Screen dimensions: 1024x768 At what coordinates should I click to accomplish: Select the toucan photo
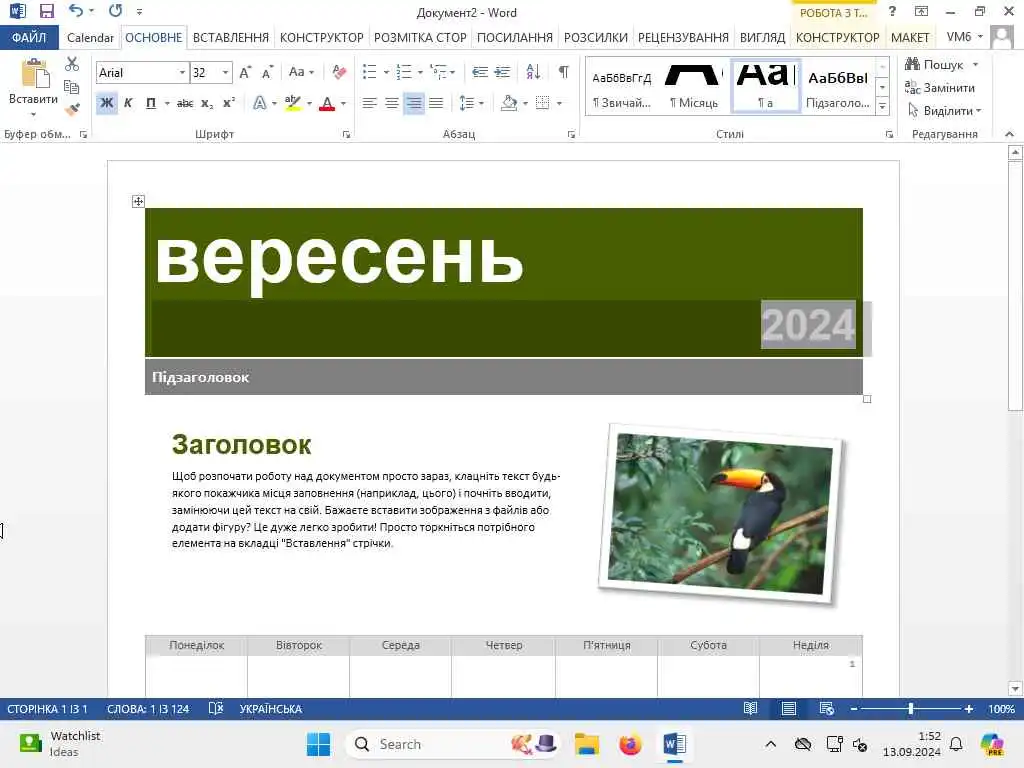click(x=722, y=514)
